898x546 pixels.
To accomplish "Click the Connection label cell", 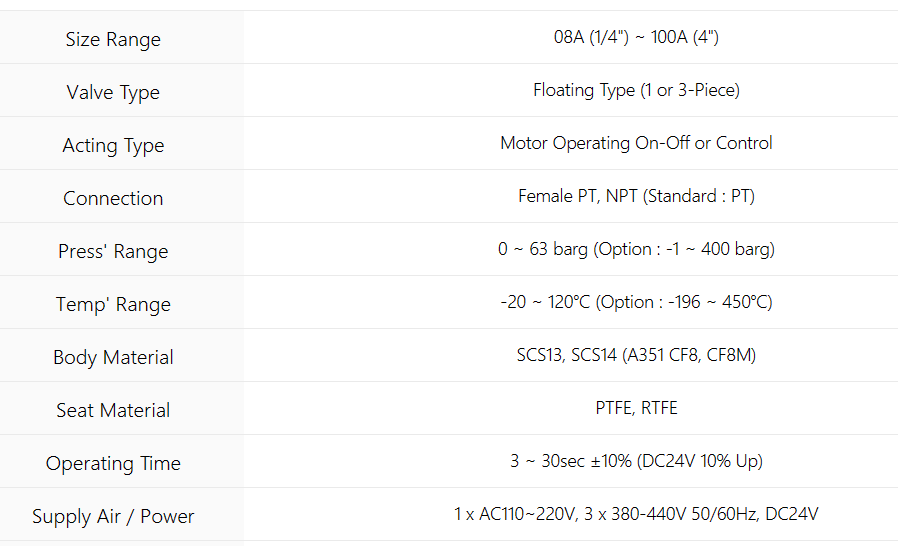I will (113, 199).
